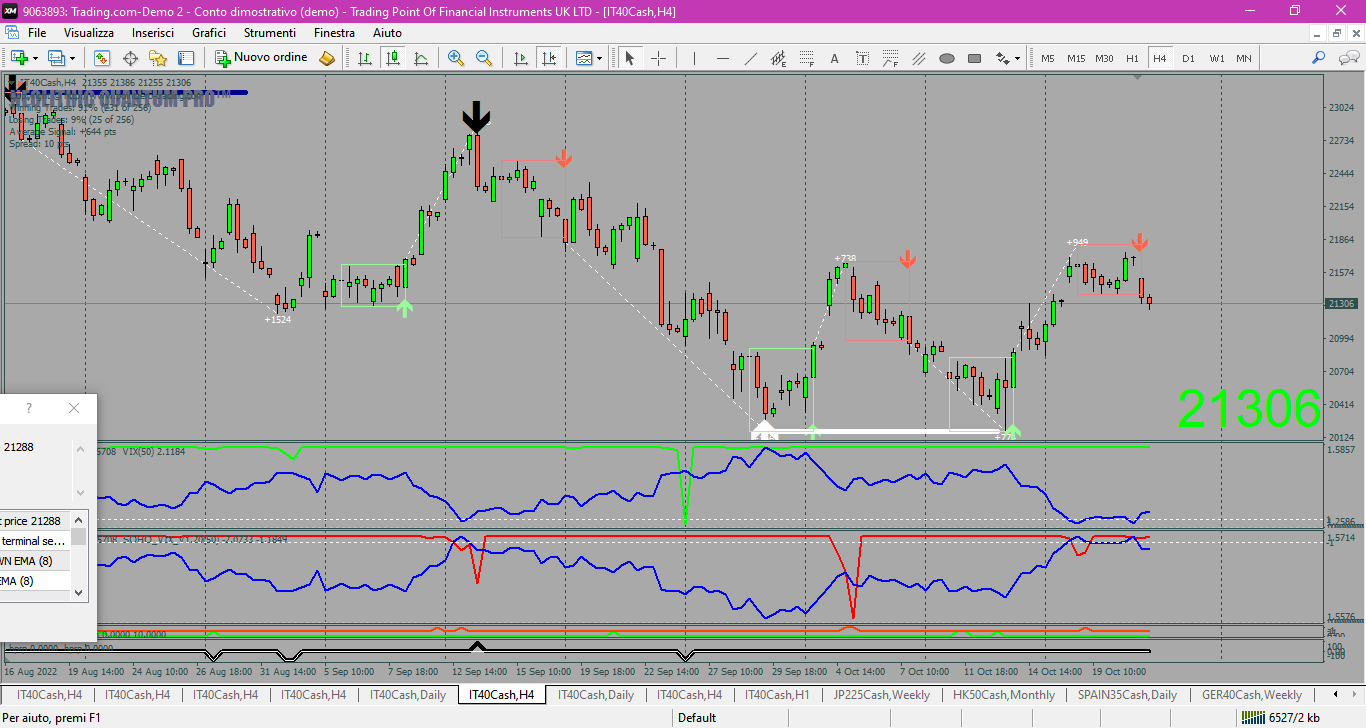This screenshot has width=1366, height=728.
Task: Switch chart to line chart mode
Action: click(421, 58)
